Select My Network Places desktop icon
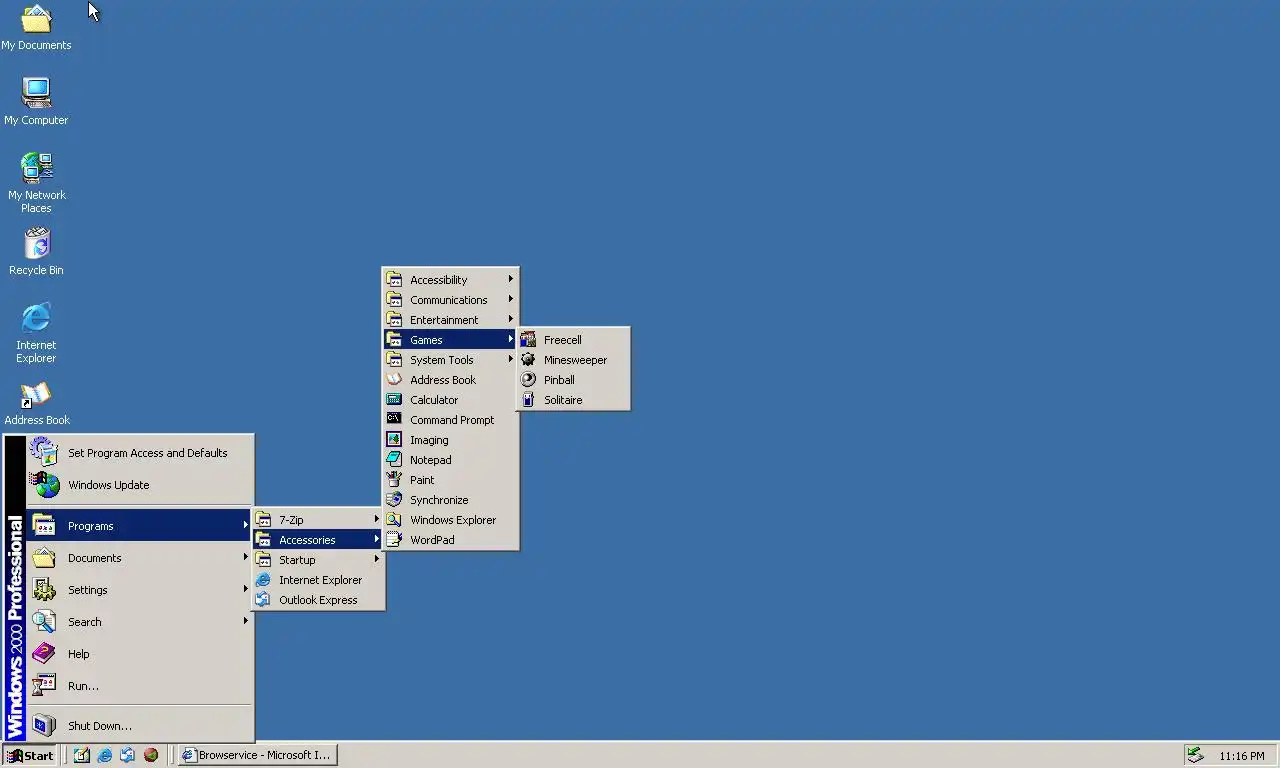Image resolution: width=1280 pixels, height=768 pixels. tap(36, 183)
